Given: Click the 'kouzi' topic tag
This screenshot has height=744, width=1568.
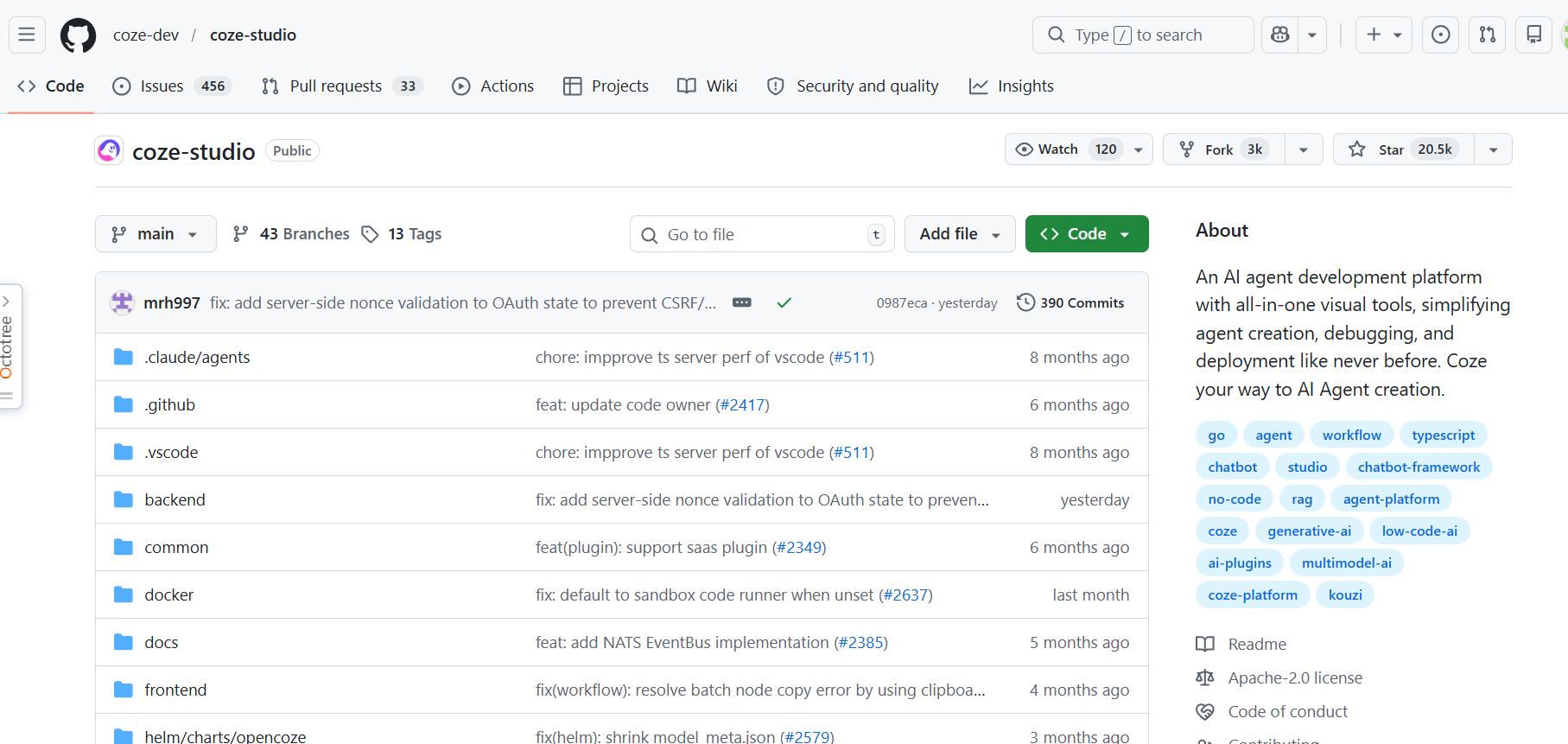Looking at the screenshot, I should [1345, 595].
